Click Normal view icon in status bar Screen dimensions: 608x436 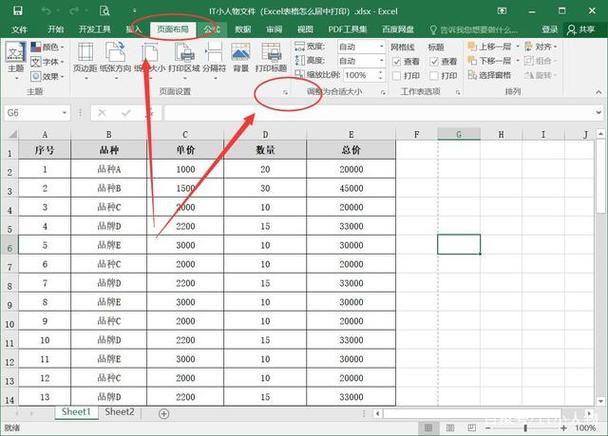click(428, 428)
